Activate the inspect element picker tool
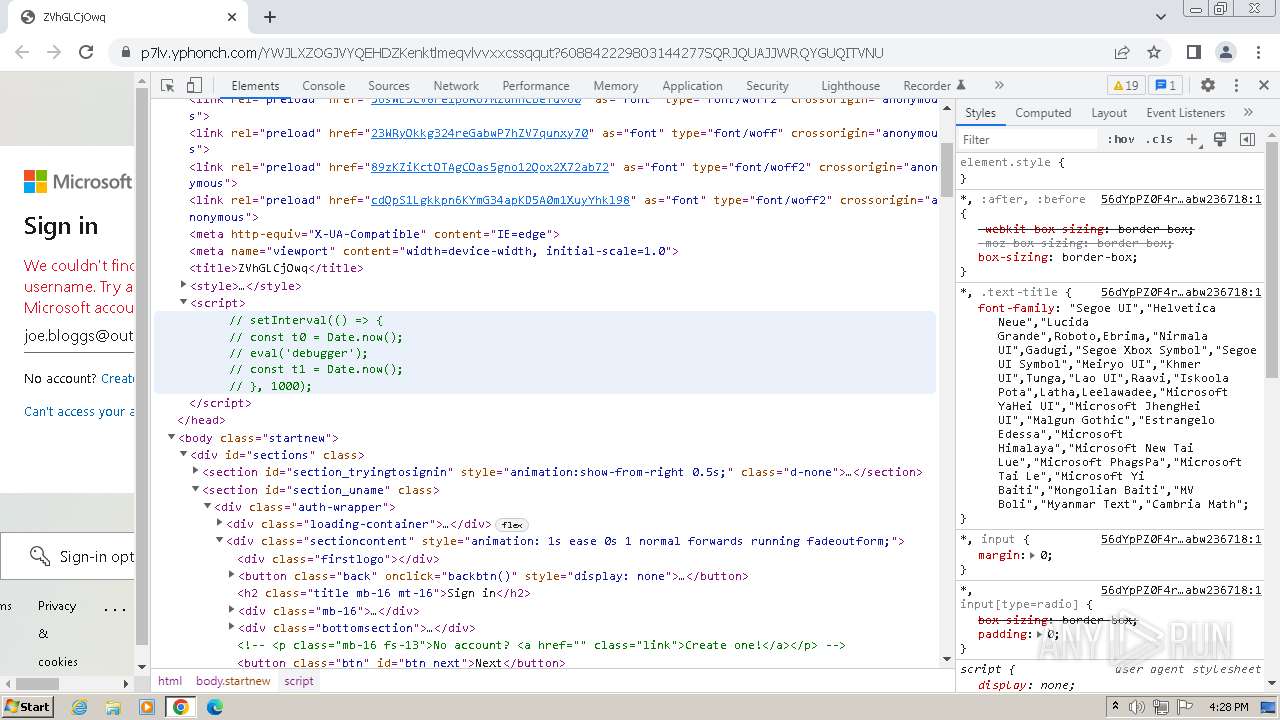Screen dimensions: 1280x720 (x=168, y=86)
